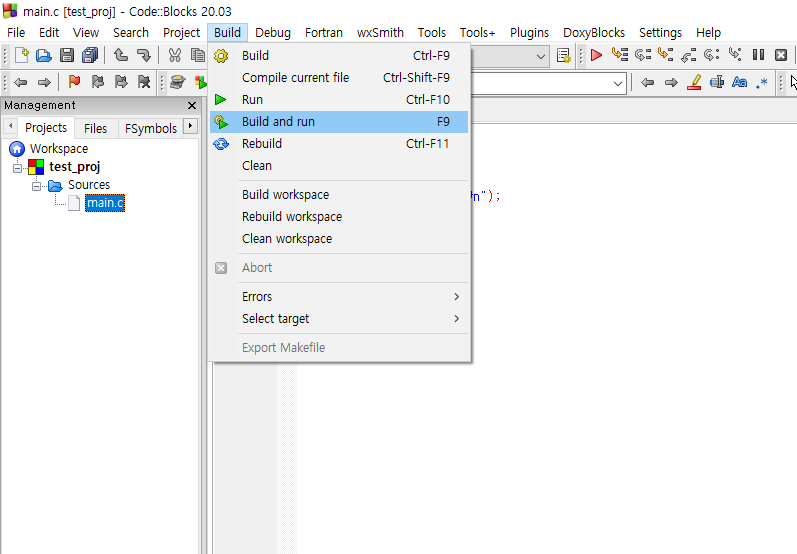Screen dimensions: 797x554
Task: Open the search text combo box dropdown
Action: click(618, 83)
